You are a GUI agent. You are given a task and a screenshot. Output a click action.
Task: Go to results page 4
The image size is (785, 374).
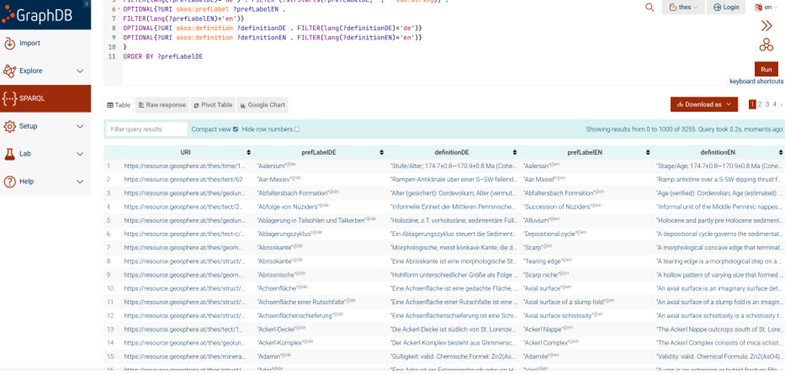point(774,104)
